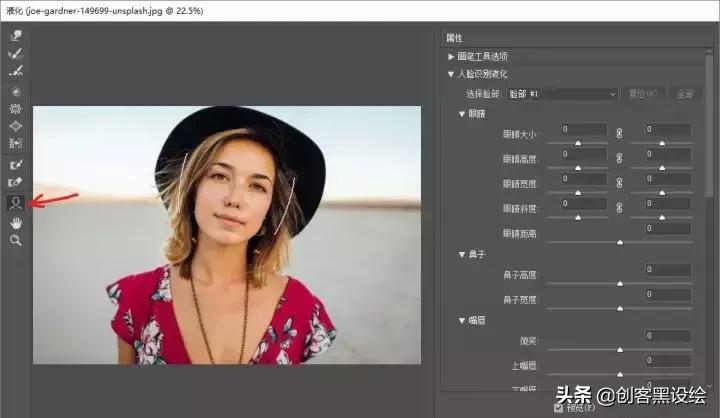Focus the upper lip (上嘴唇) value field
The width and height of the screenshot is (720, 418).
[668, 361]
